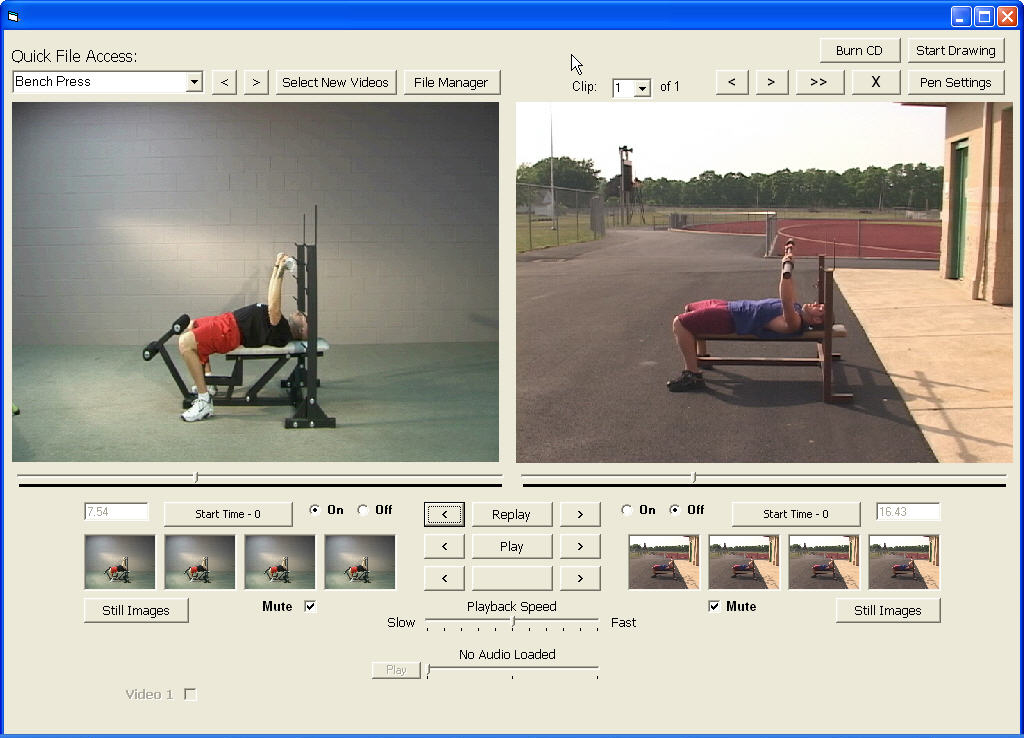Open the Bench Press file dropdown
1024x738 pixels.
pyautogui.click(x=194, y=83)
